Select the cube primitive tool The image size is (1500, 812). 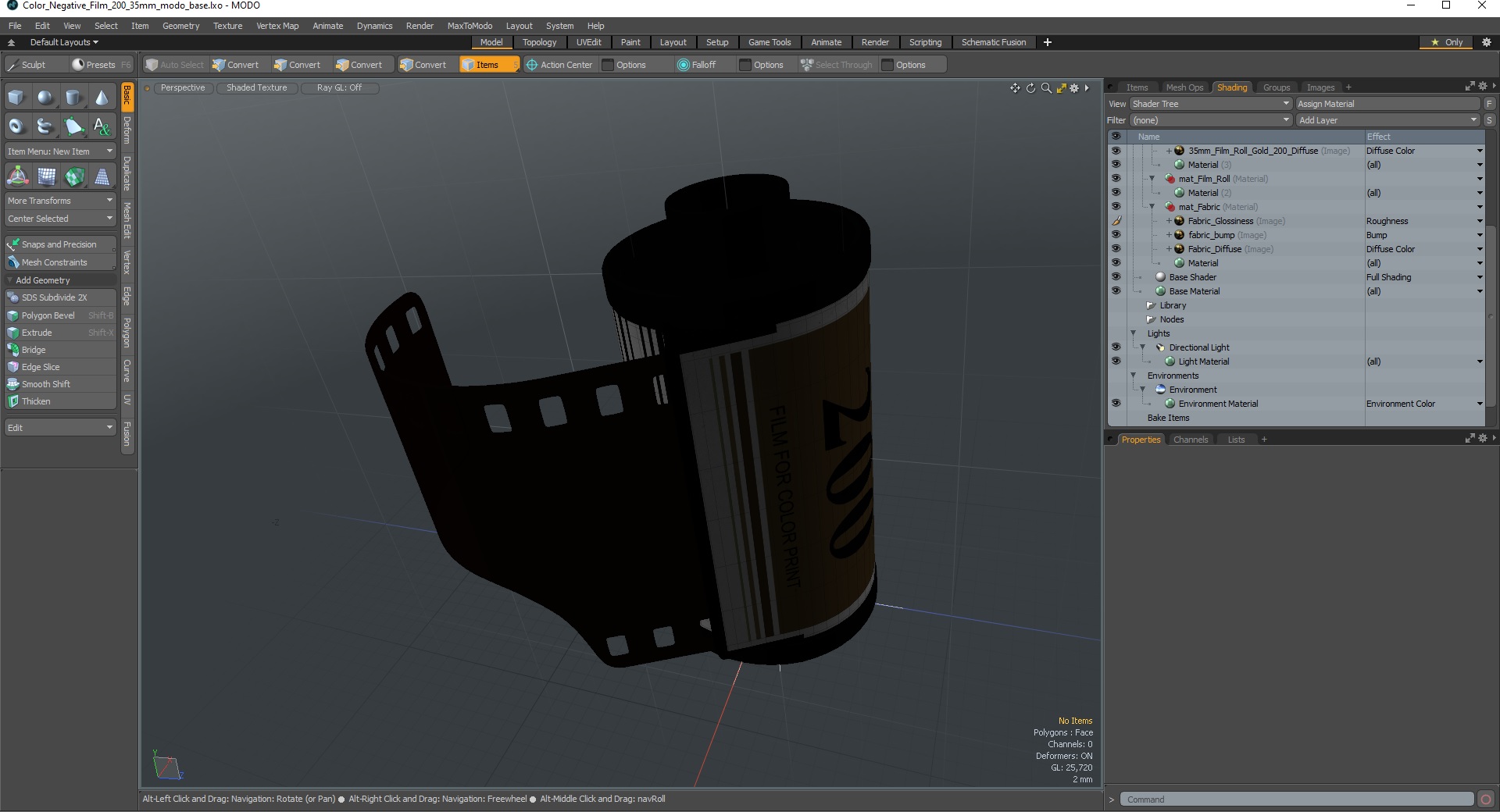point(17,98)
